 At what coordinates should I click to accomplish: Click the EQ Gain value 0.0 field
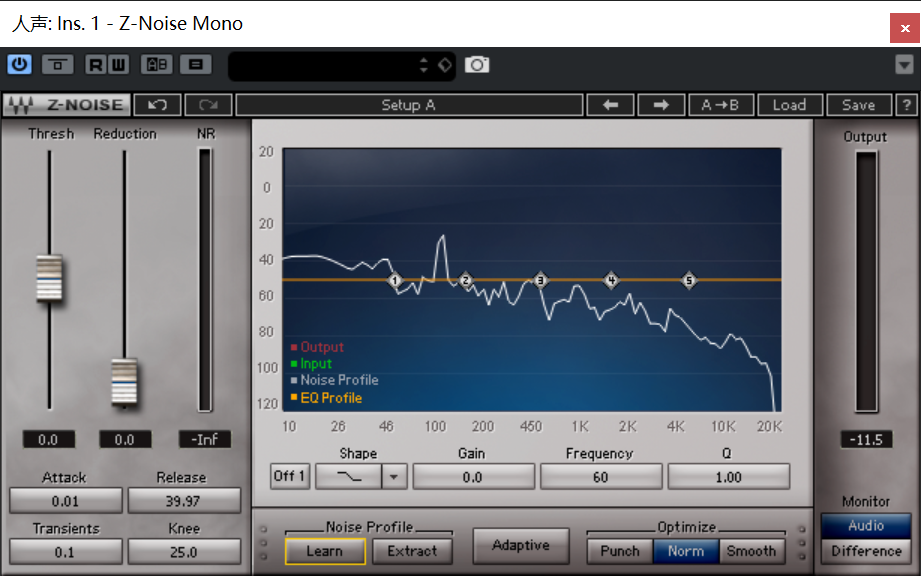tap(473, 476)
